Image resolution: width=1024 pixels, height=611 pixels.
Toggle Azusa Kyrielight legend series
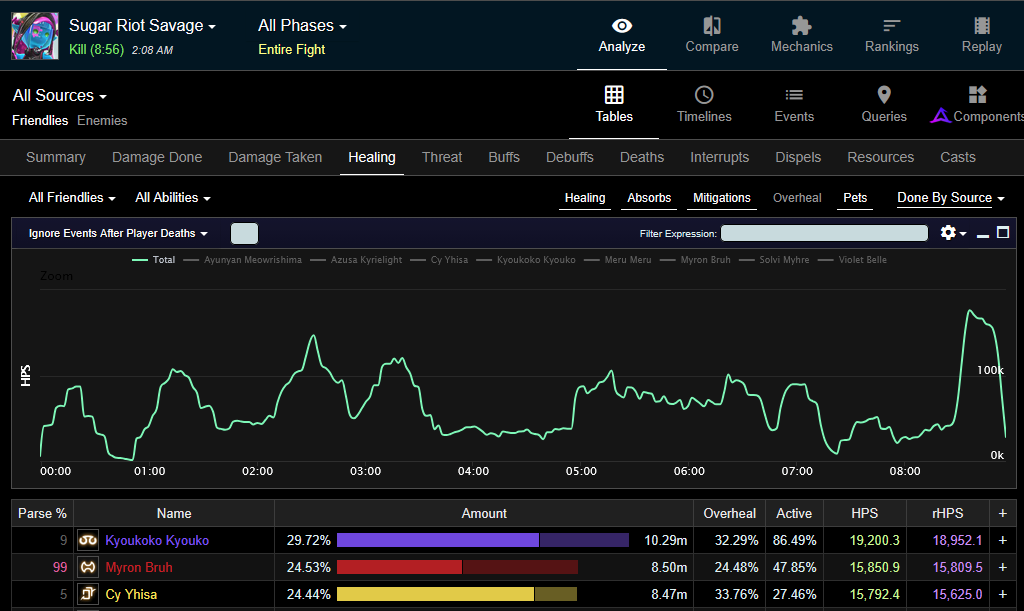tap(366, 260)
